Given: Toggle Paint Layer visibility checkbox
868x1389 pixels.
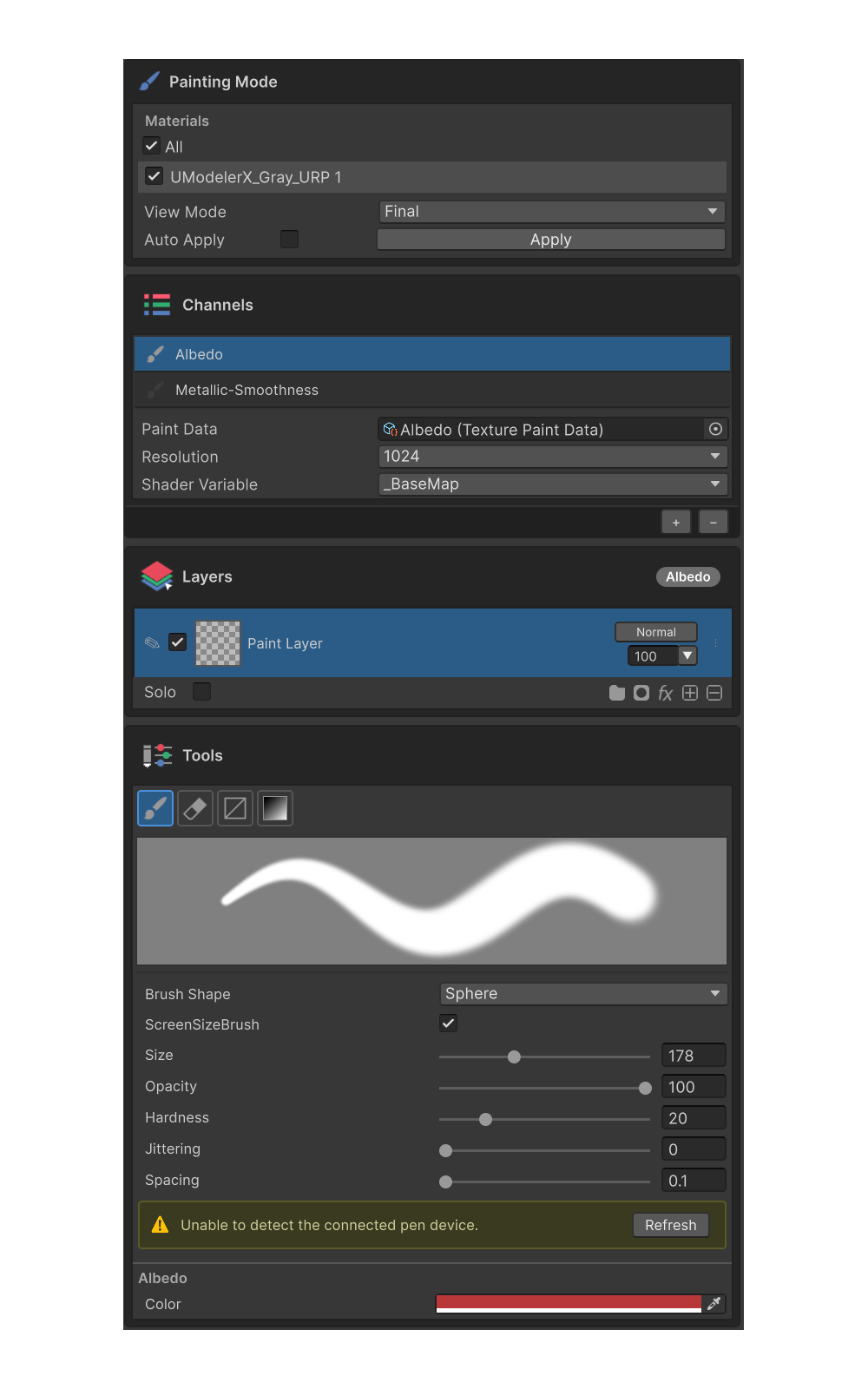Looking at the screenshot, I should click(178, 642).
